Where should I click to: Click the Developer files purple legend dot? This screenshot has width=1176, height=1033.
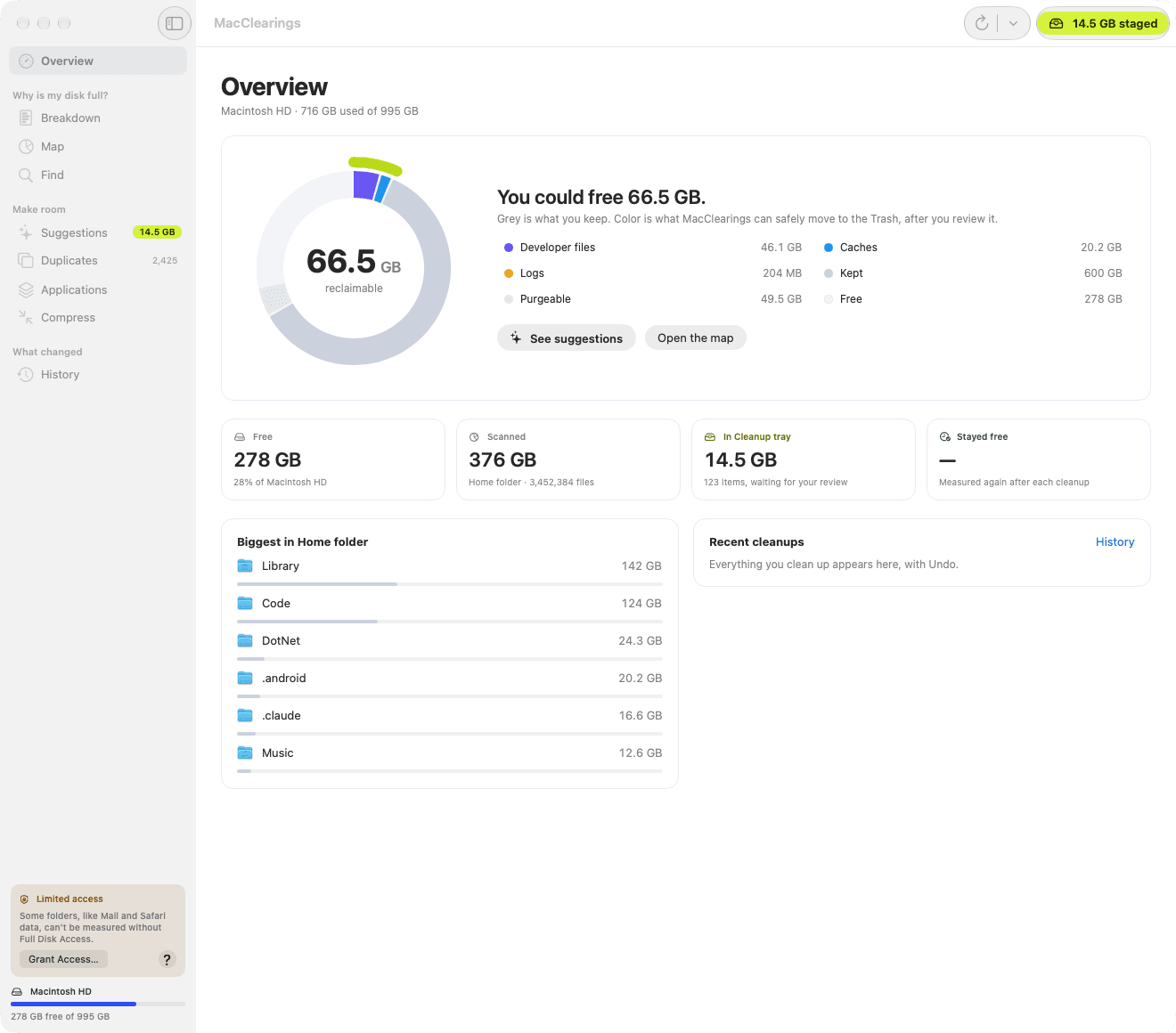click(509, 248)
